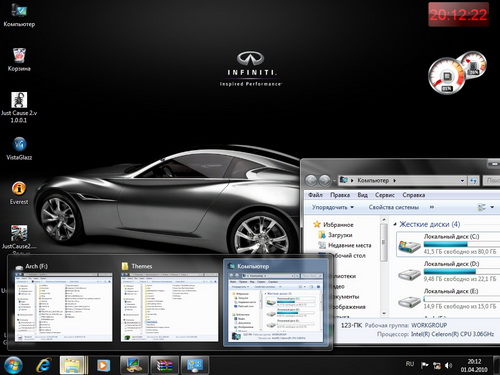Go back in the Компьютер explorer window
Image resolution: width=500 pixels, height=375 pixels.
pos(311,180)
